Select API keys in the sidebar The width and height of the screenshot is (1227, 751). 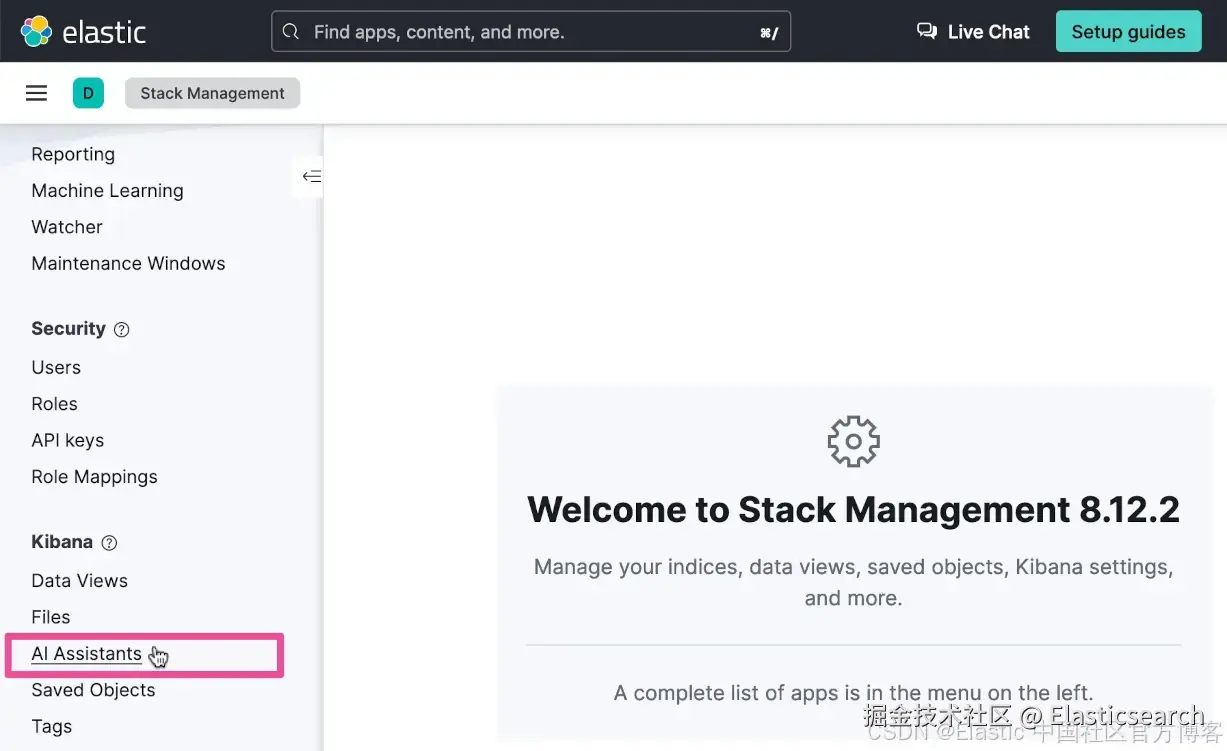point(67,440)
